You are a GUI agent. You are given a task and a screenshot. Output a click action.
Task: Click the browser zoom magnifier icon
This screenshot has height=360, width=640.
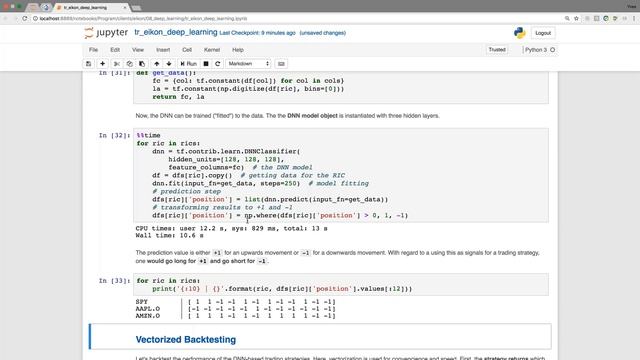(567, 18)
